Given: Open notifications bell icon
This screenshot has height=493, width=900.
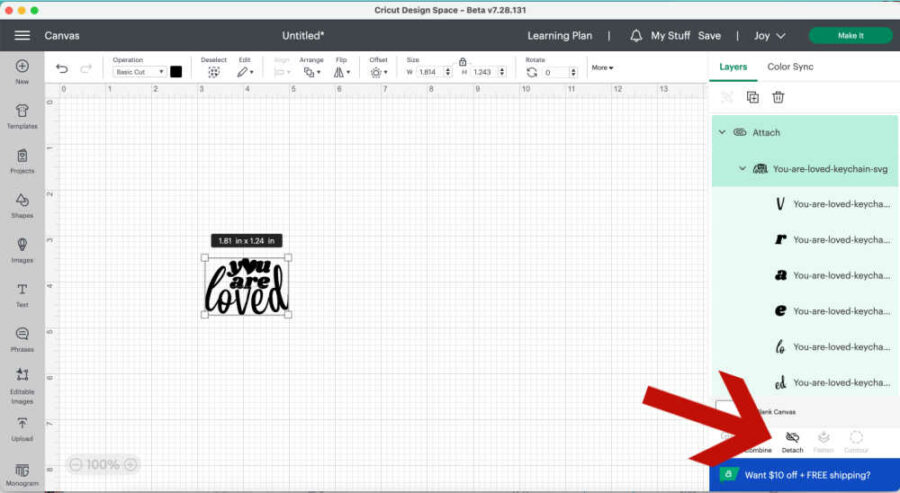Looking at the screenshot, I should point(636,35).
